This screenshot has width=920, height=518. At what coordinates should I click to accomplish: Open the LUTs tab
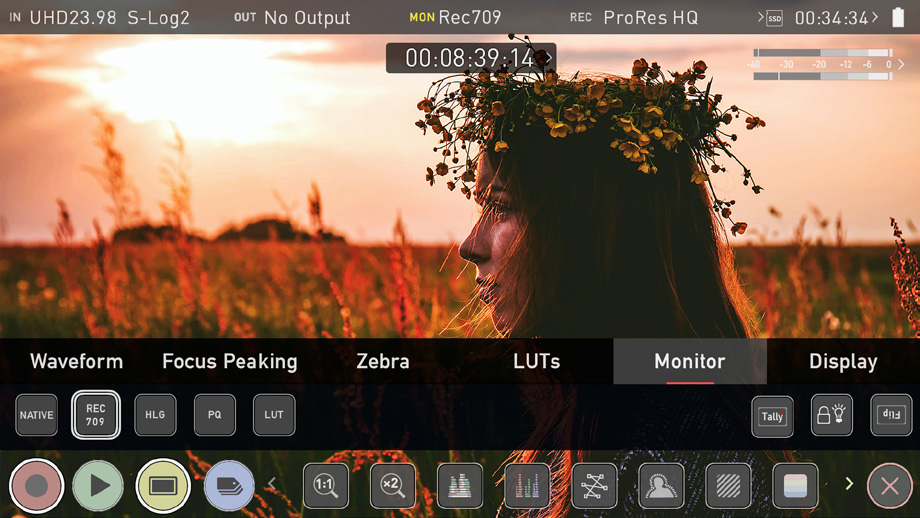click(536, 361)
